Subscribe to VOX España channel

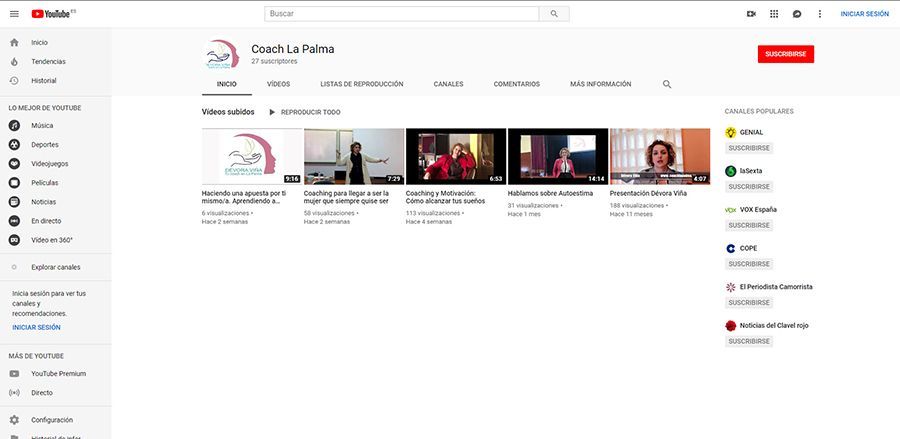[748, 226]
